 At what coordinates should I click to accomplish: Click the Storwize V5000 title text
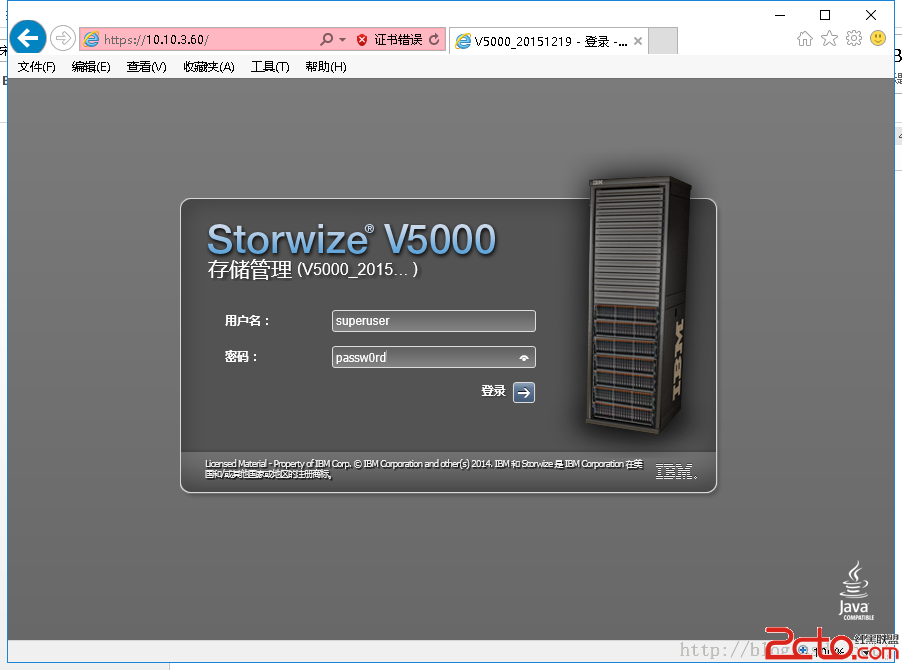(x=351, y=239)
